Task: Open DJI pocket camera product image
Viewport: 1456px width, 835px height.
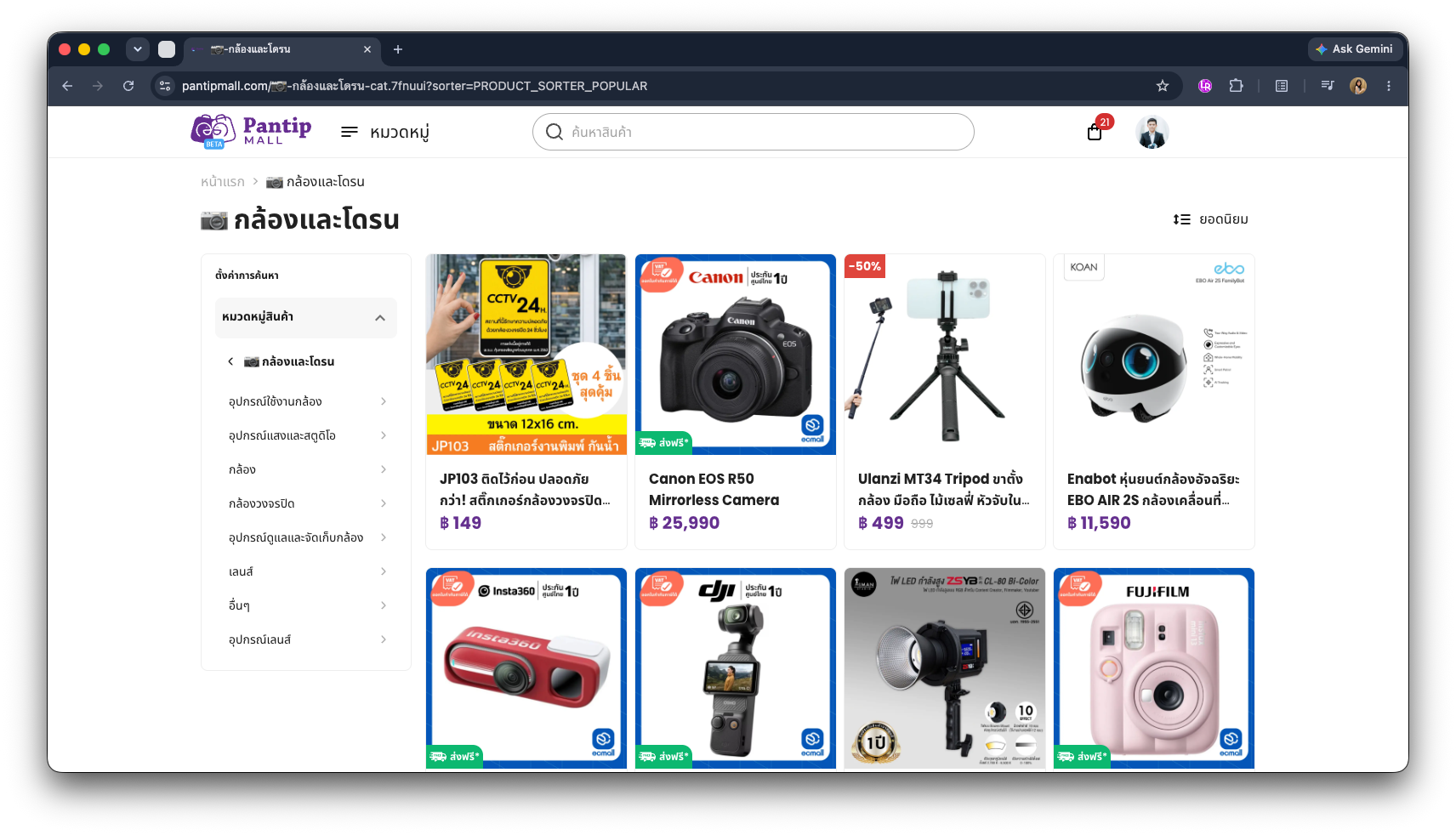Action: tap(736, 668)
